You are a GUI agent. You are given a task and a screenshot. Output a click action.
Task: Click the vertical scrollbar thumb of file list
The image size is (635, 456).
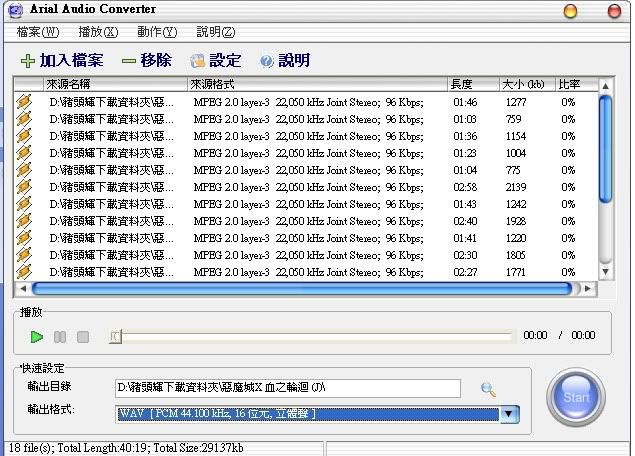click(x=605, y=149)
